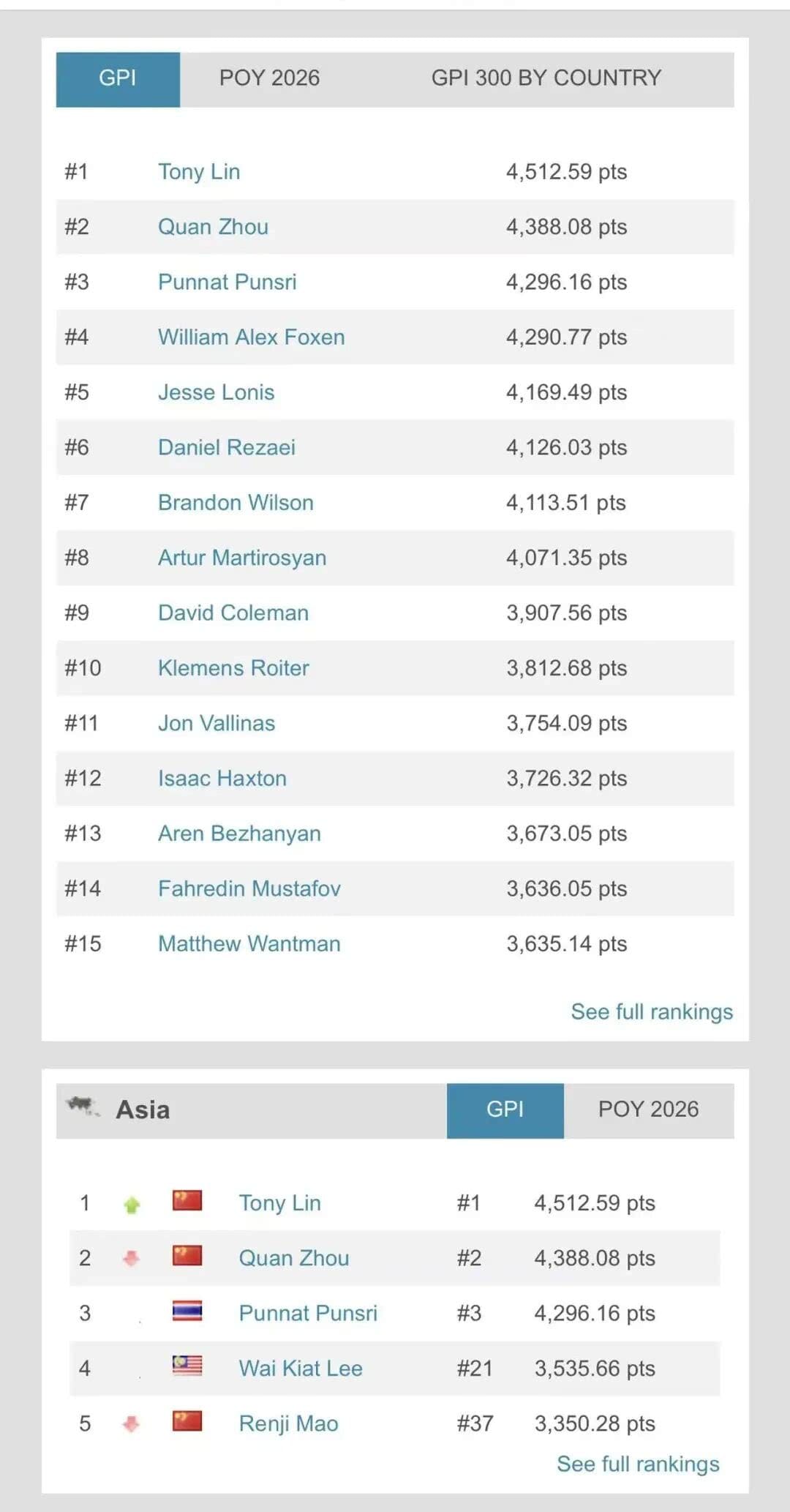The width and height of the screenshot is (790, 1512).
Task: Open Matthew Wantman's profile link
Action: pos(249,944)
